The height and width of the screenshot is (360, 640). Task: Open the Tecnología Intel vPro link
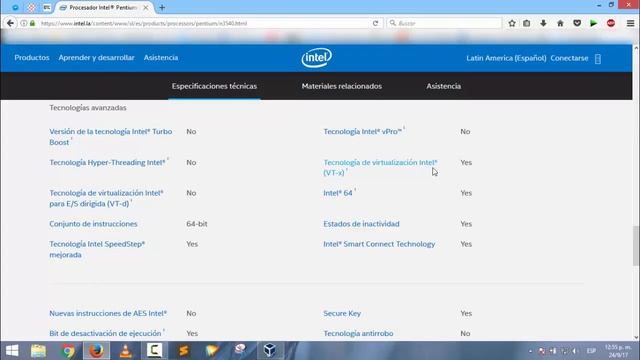(x=362, y=131)
